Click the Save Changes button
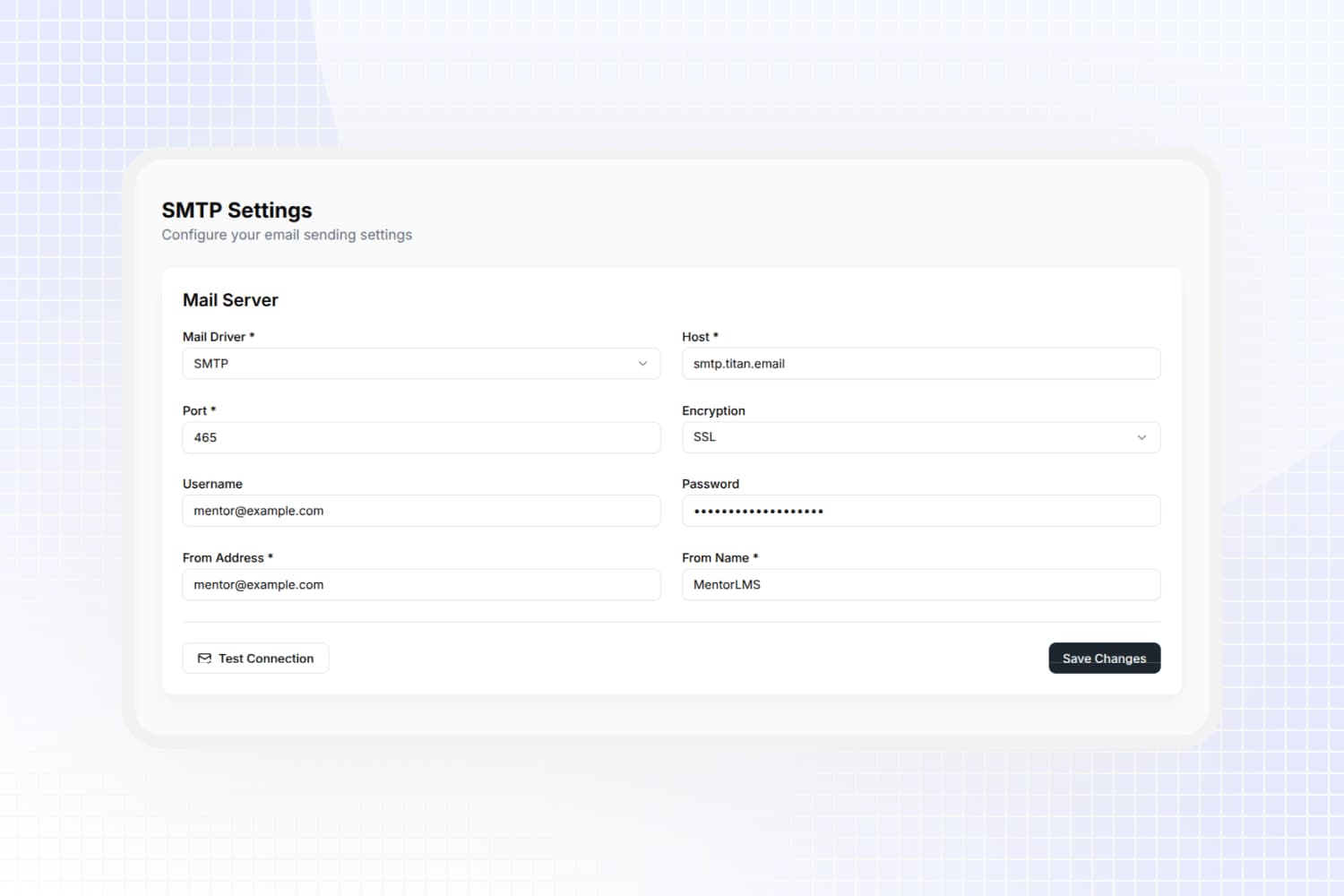The width and height of the screenshot is (1344, 896). (x=1104, y=658)
